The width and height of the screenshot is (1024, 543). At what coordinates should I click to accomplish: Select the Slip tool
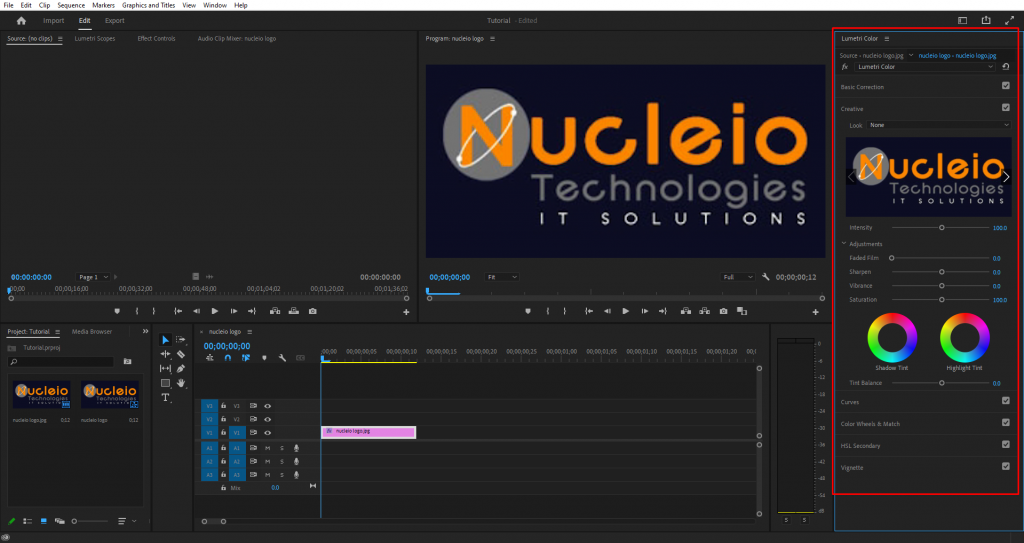click(x=165, y=369)
